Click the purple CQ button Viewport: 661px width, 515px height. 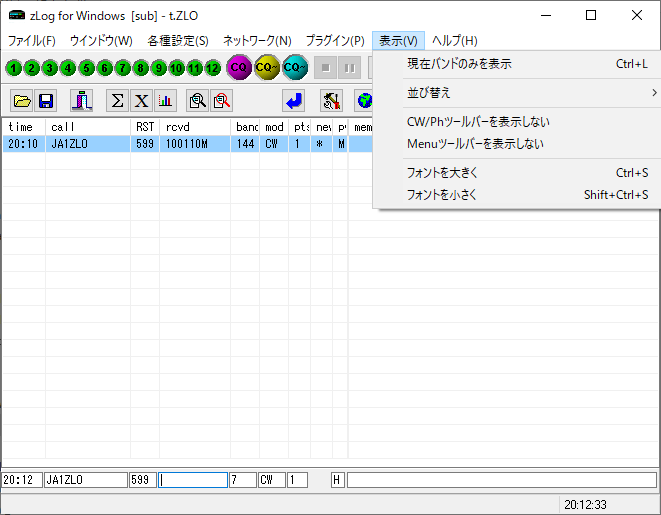(x=239, y=67)
